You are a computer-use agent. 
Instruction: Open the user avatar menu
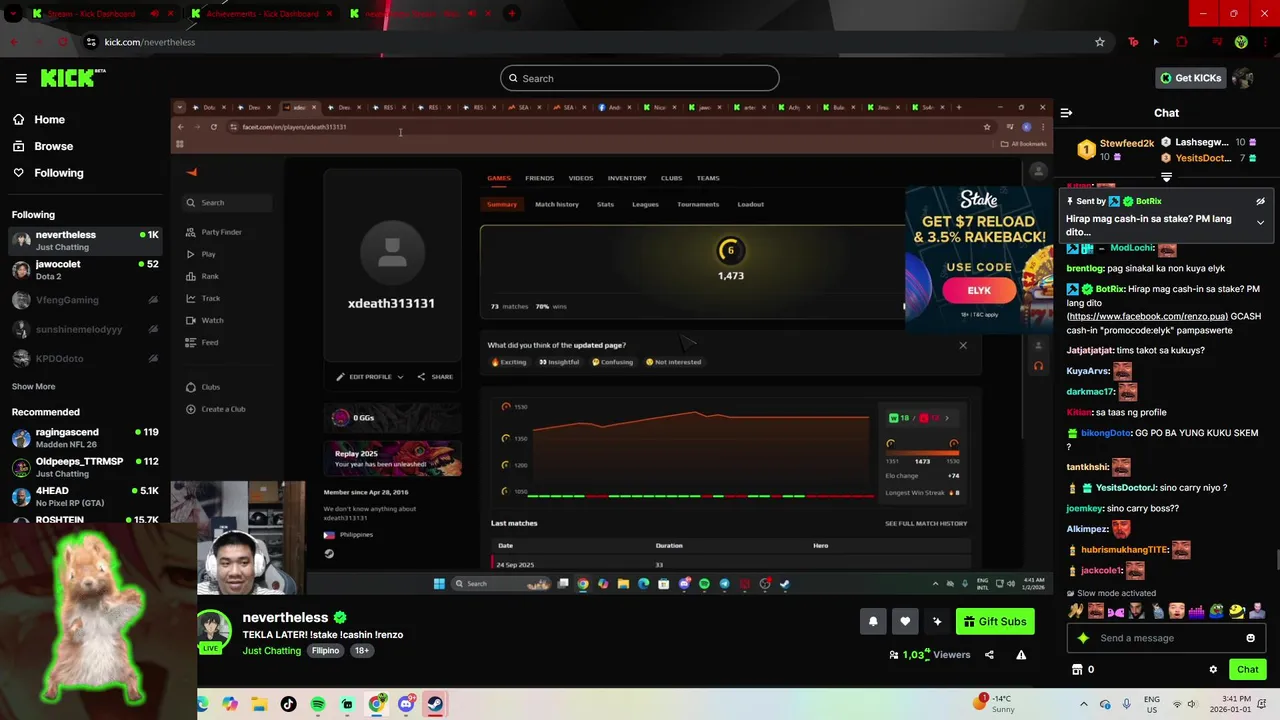[x=1243, y=78]
